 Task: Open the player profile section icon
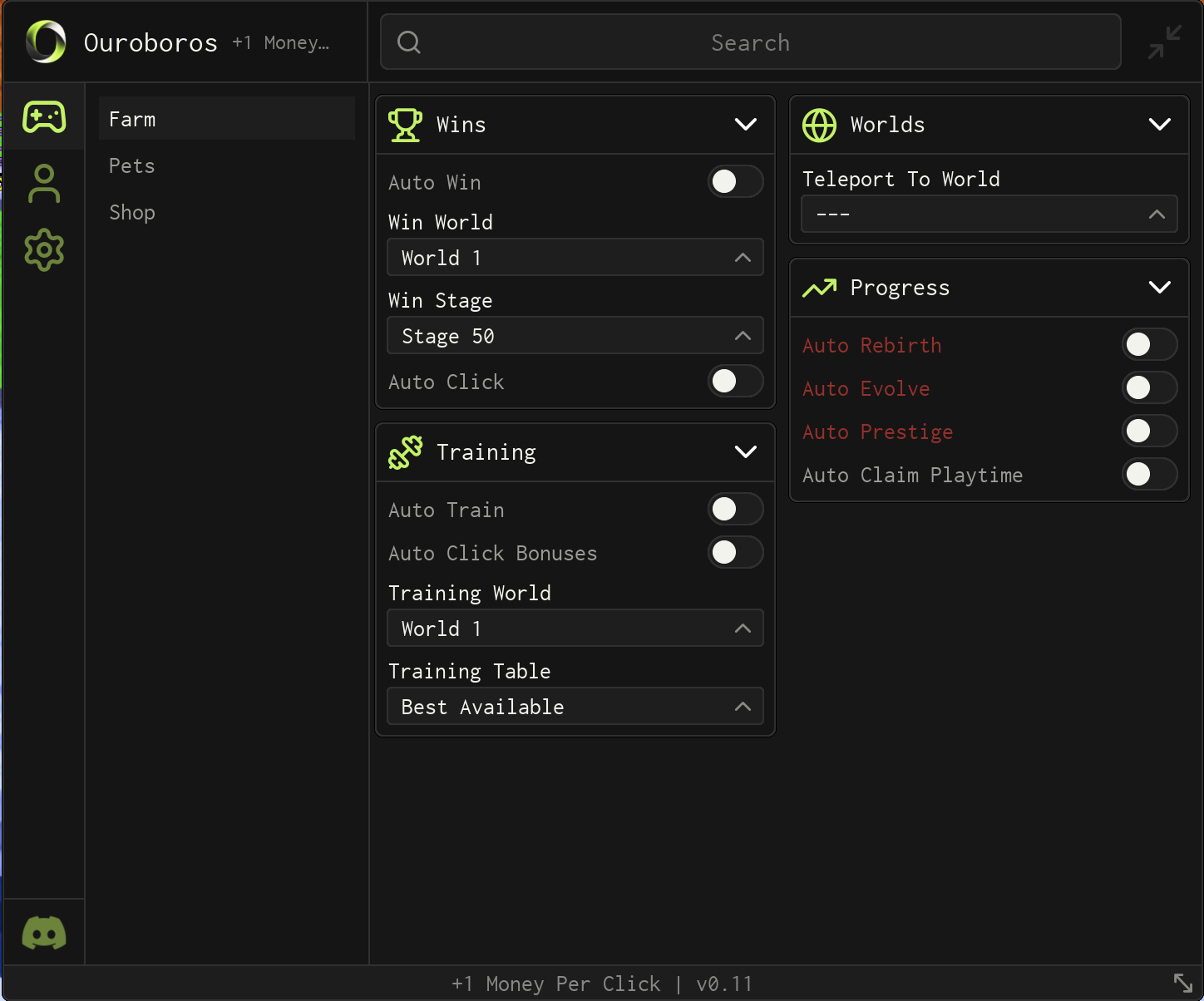point(44,184)
